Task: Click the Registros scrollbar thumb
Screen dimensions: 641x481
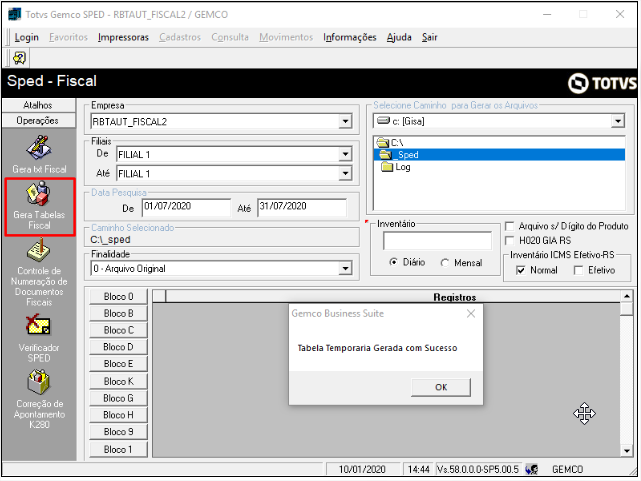Action: pyautogui.click(x=627, y=309)
